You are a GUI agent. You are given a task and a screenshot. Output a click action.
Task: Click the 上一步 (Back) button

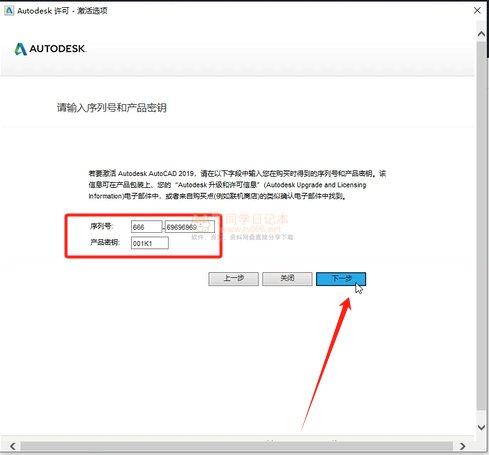(x=233, y=279)
